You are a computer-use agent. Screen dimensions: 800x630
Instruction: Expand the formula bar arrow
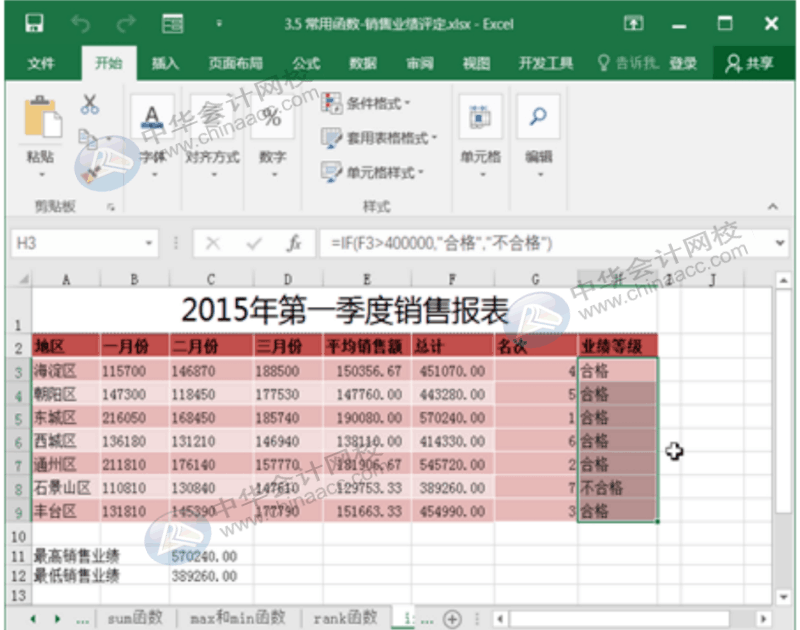(x=780, y=243)
